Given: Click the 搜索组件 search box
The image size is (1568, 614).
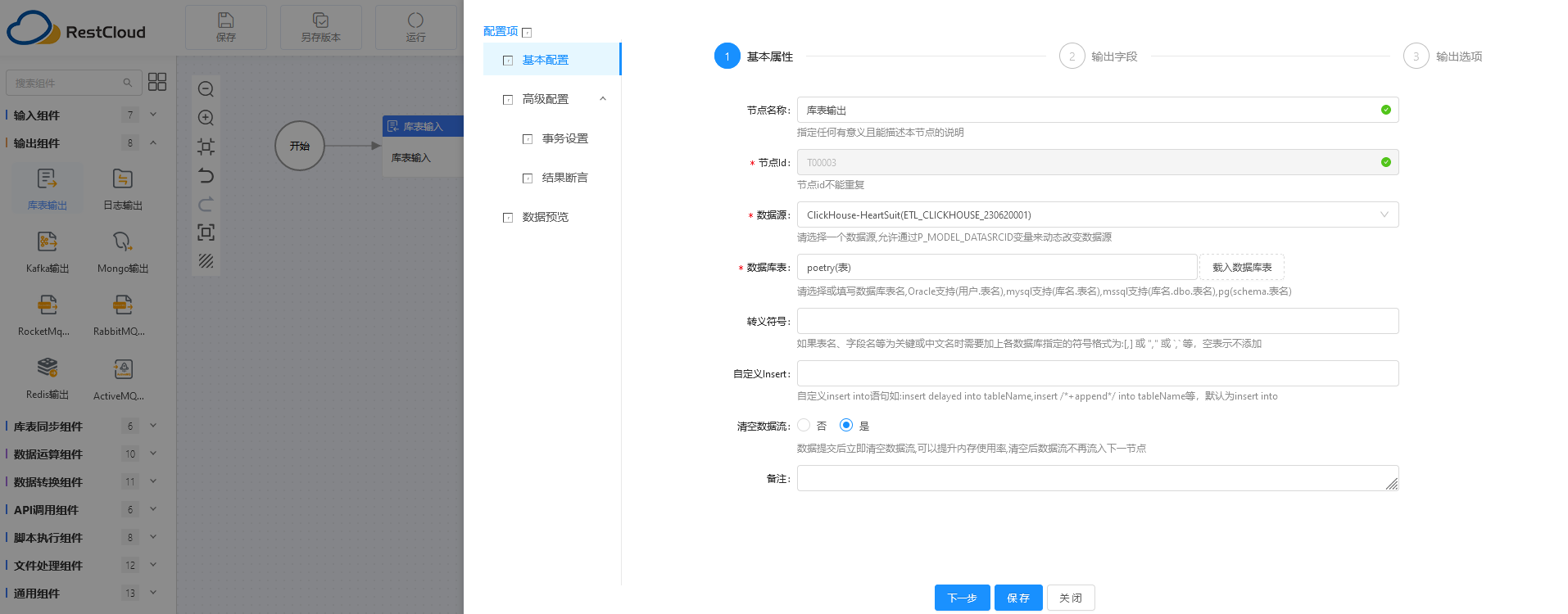Looking at the screenshot, I should pyautogui.click(x=72, y=83).
